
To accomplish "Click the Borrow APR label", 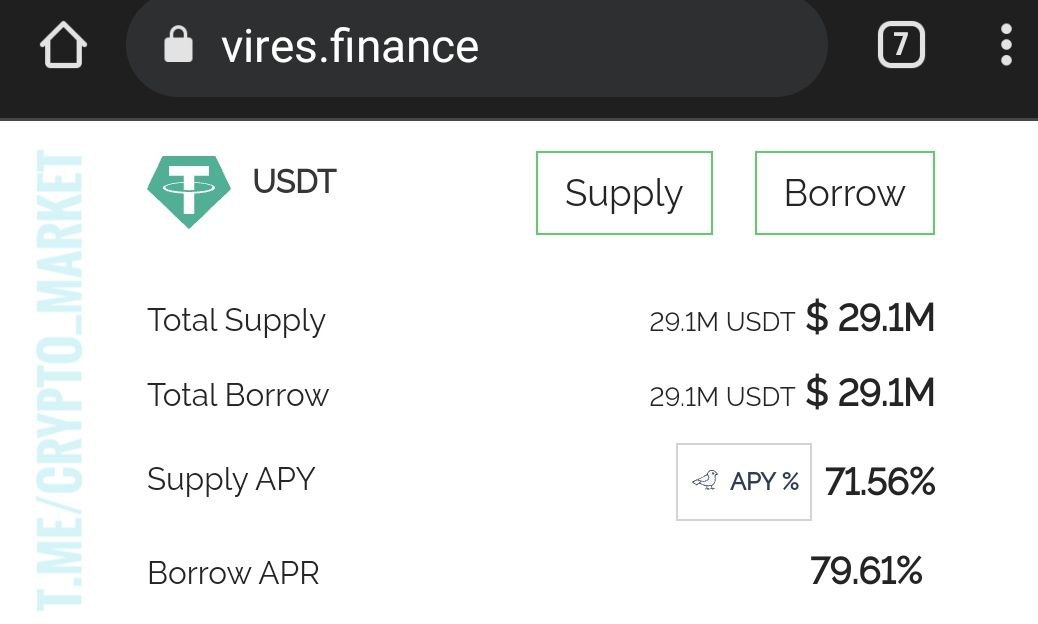I will (x=233, y=573).
